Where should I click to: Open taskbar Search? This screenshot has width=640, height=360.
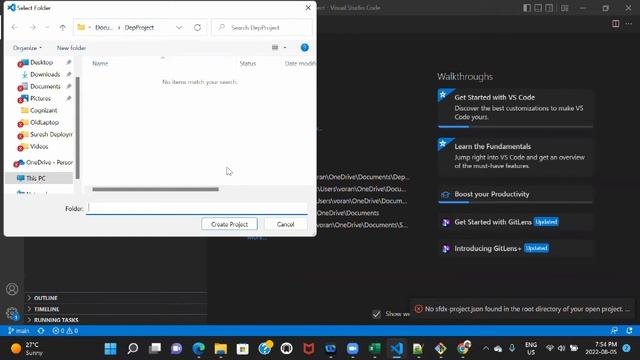tap(133, 349)
